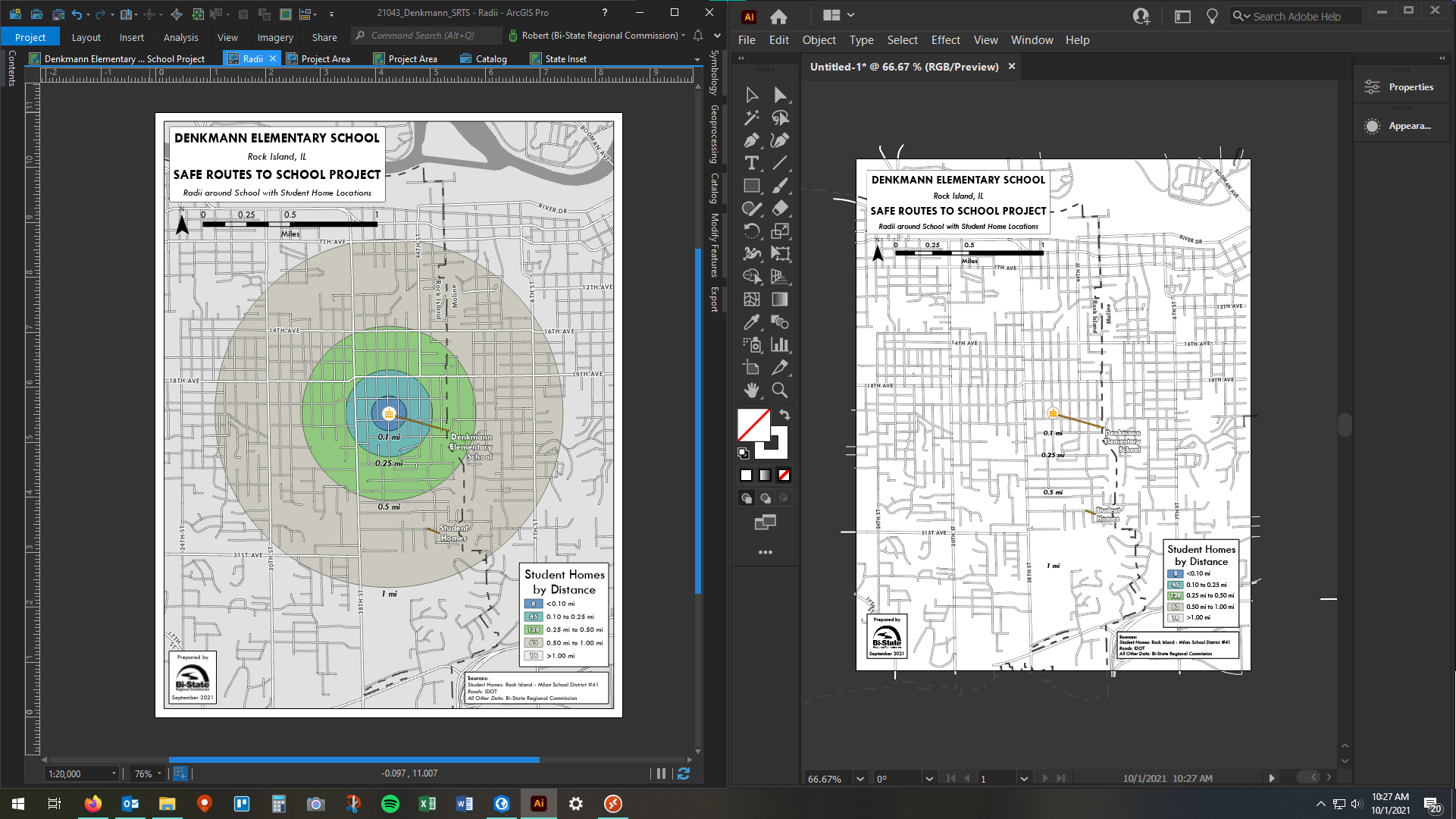Select the Type tool
The image size is (1456, 819).
[x=751, y=163]
